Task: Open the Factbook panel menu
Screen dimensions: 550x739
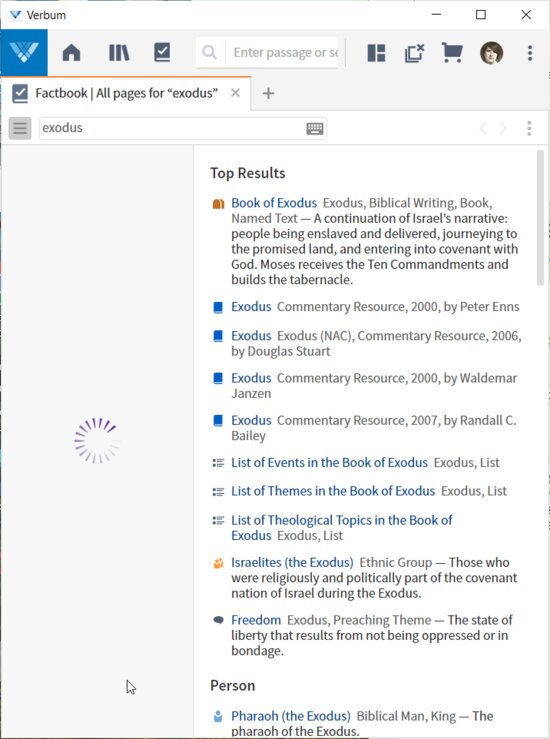Action: click(x=529, y=128)
